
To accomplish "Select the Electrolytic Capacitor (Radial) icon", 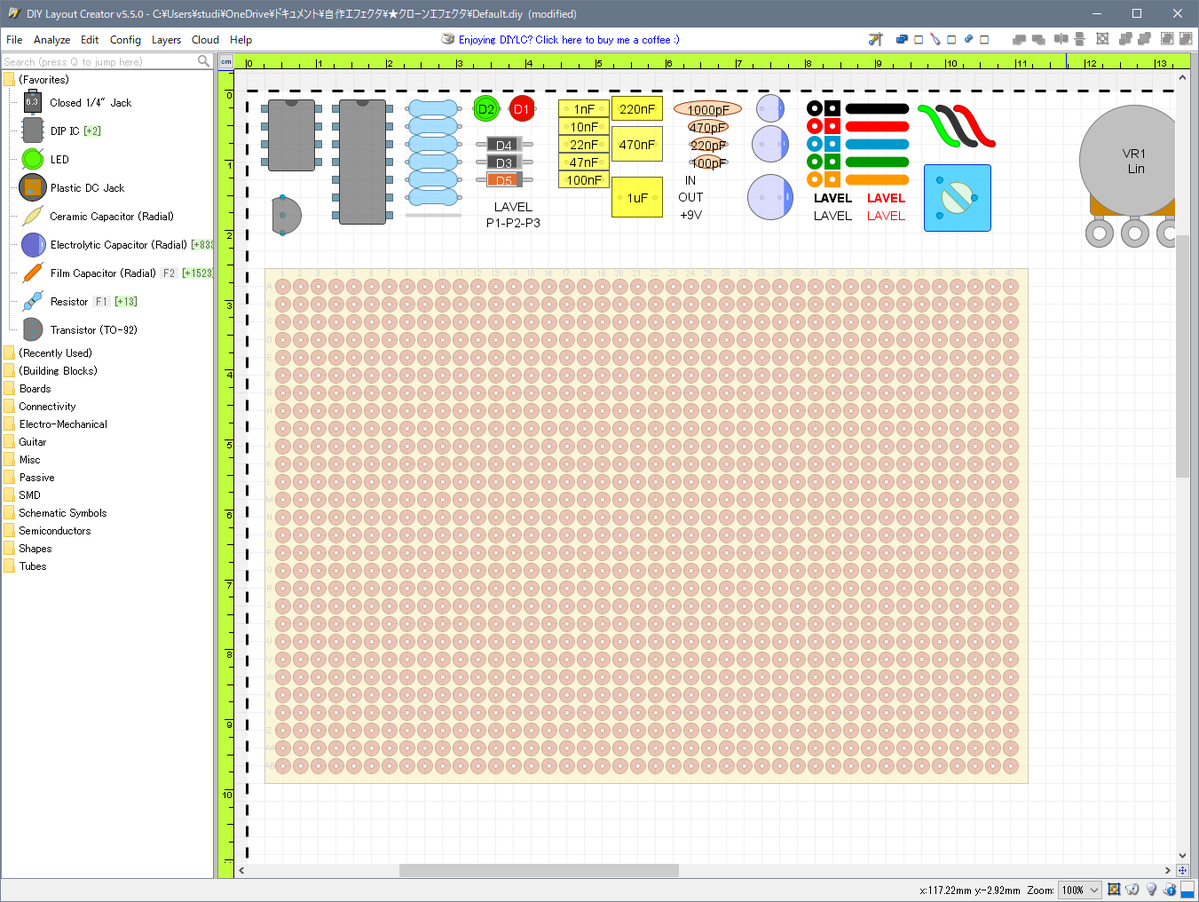I will point(32,245).
